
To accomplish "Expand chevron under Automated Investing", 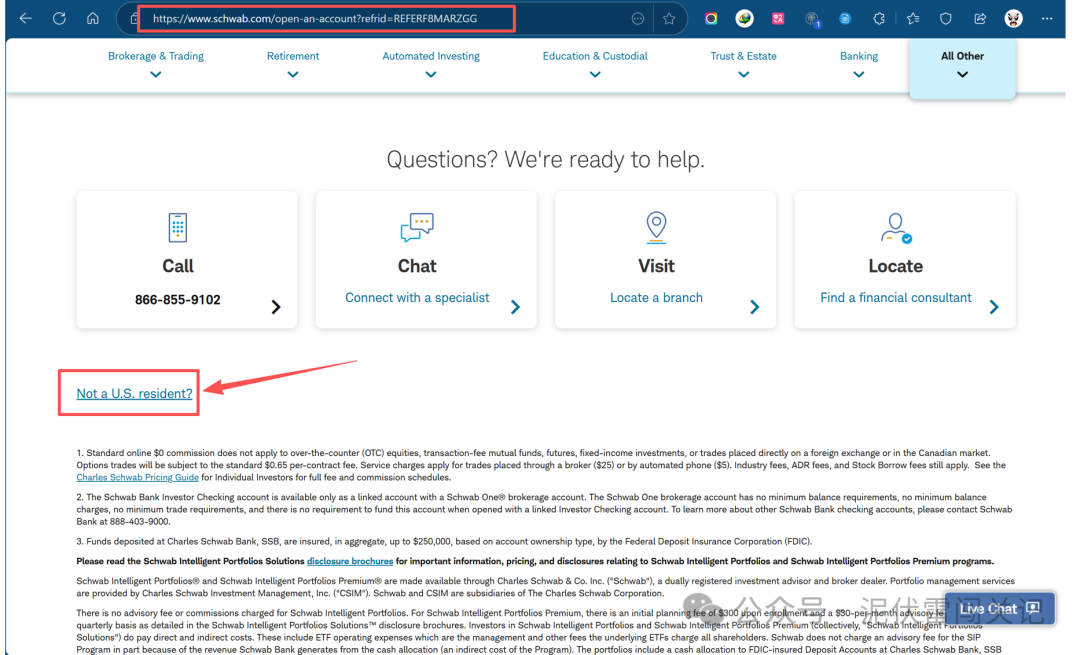I will coord(430,74).
